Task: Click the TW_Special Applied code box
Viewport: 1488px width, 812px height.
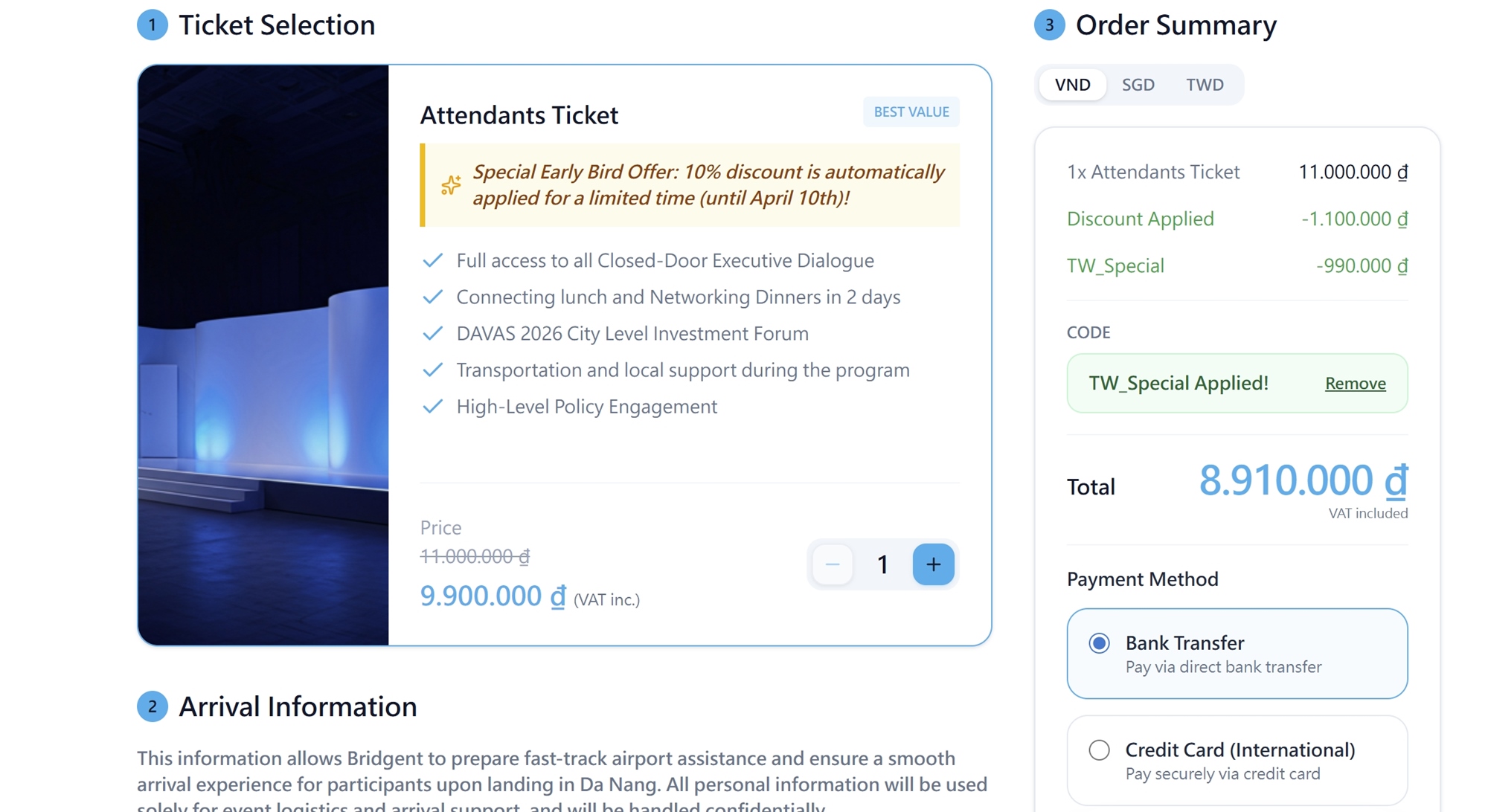Action: tap(1190, 384)
